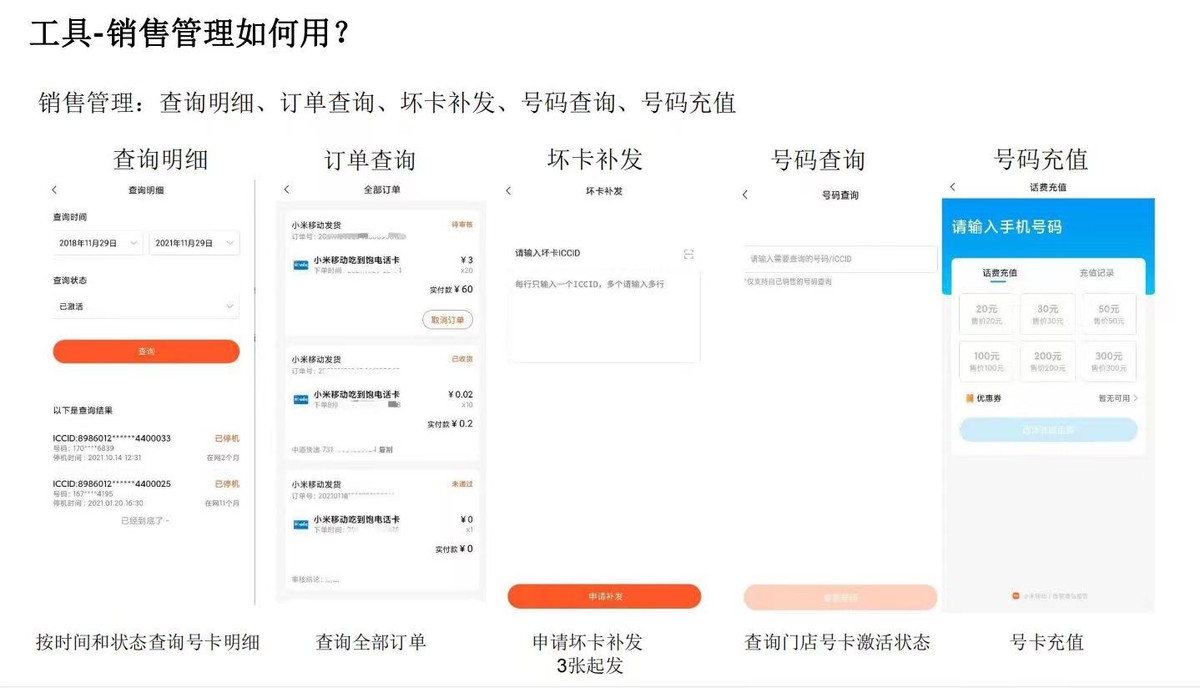Select the 200元 recharge amount
1200x688 pixels.
click(x=1048, y=362)
